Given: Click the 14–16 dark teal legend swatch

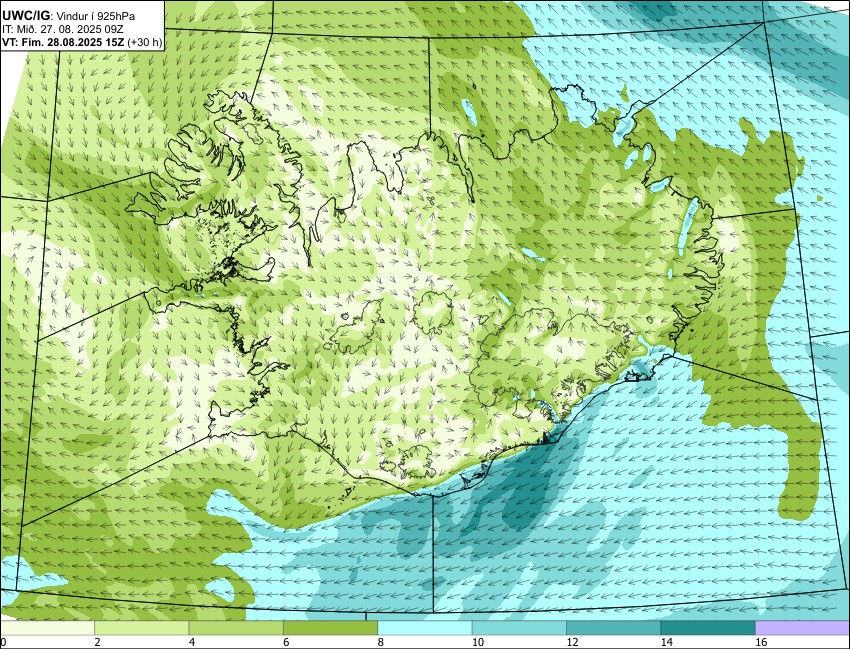Looking at the screenshot, I should click(707, 628).
